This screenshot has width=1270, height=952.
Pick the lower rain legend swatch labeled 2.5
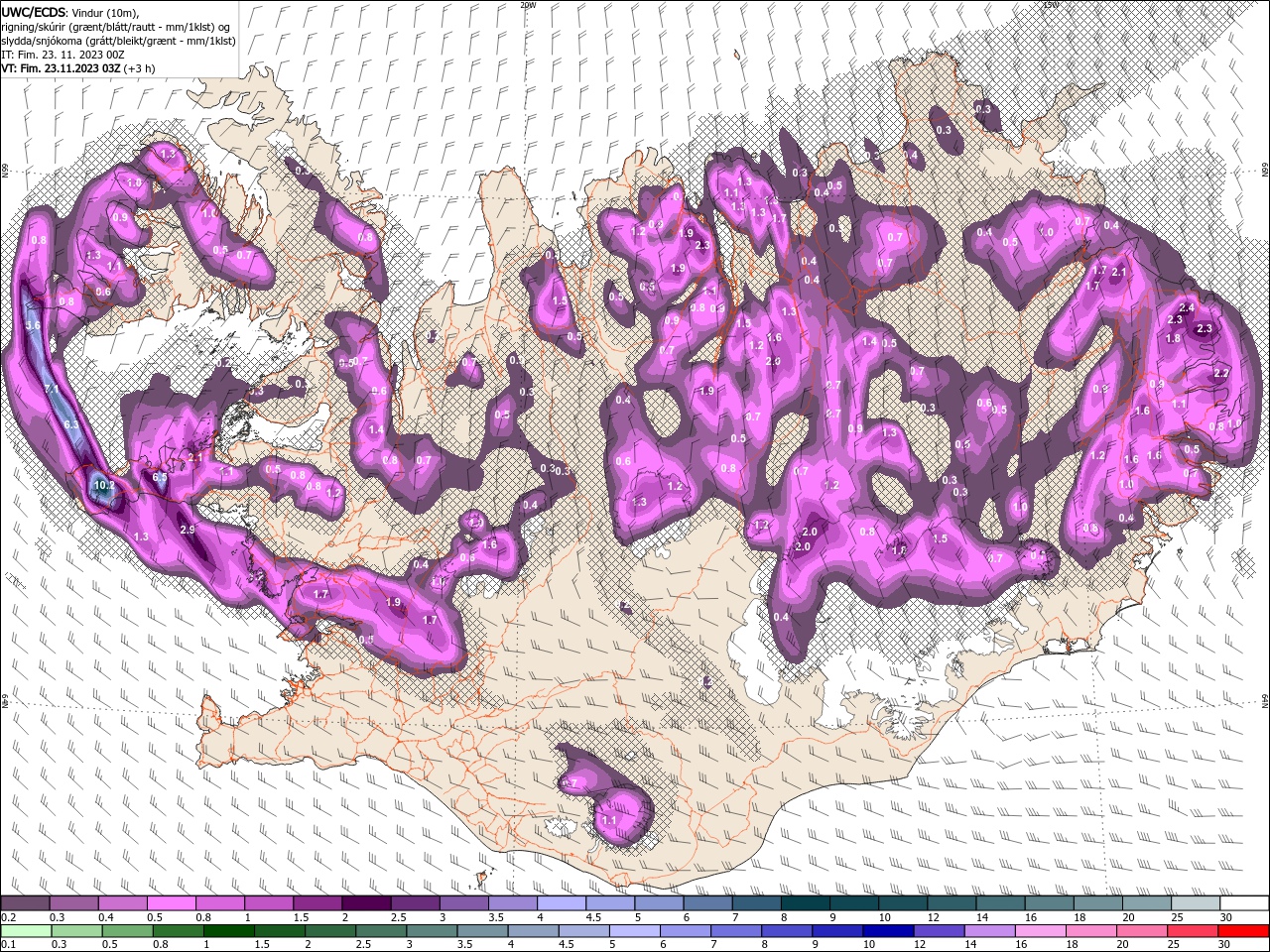coord(380,931)
